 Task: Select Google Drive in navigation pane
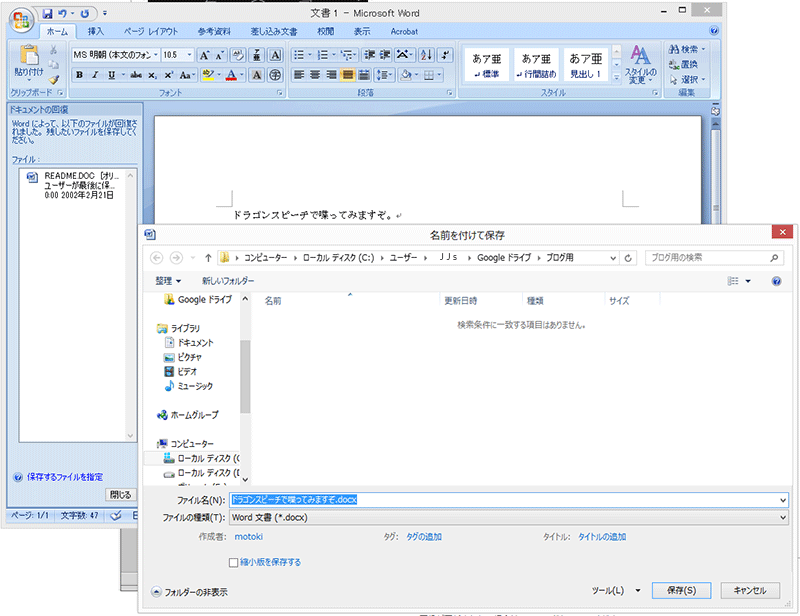[x=198, y=300]
